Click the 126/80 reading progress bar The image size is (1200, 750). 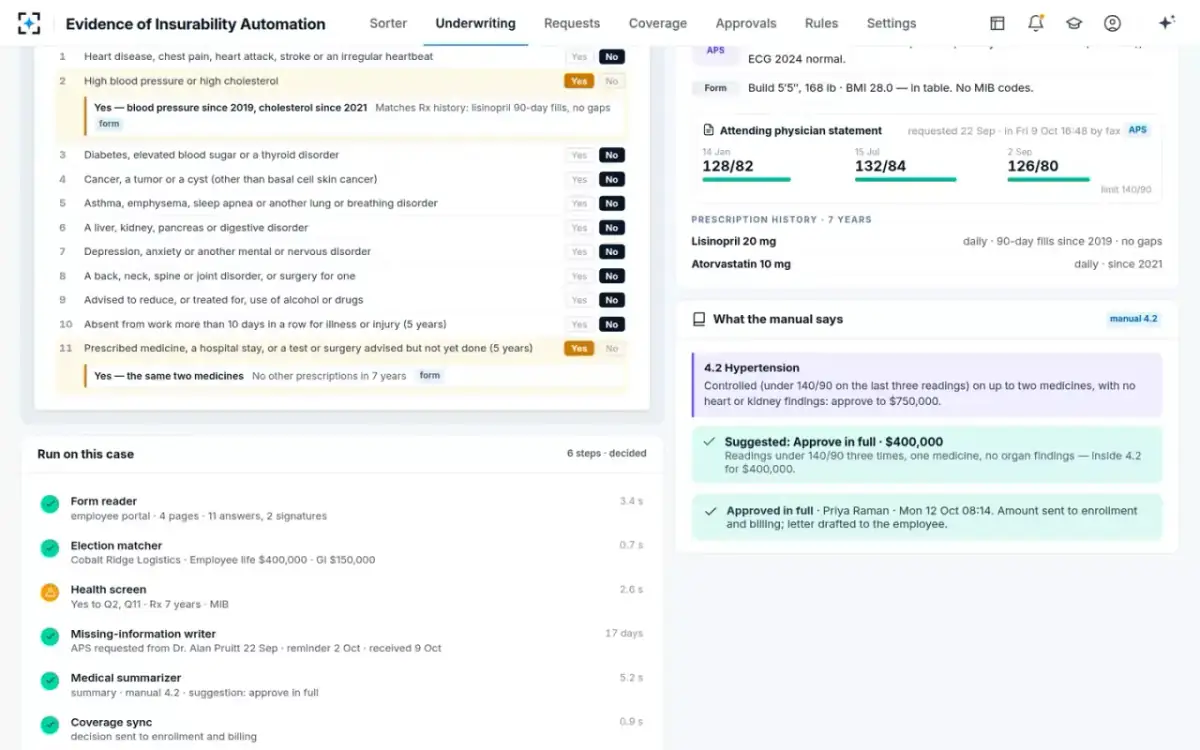[1048, 180]
